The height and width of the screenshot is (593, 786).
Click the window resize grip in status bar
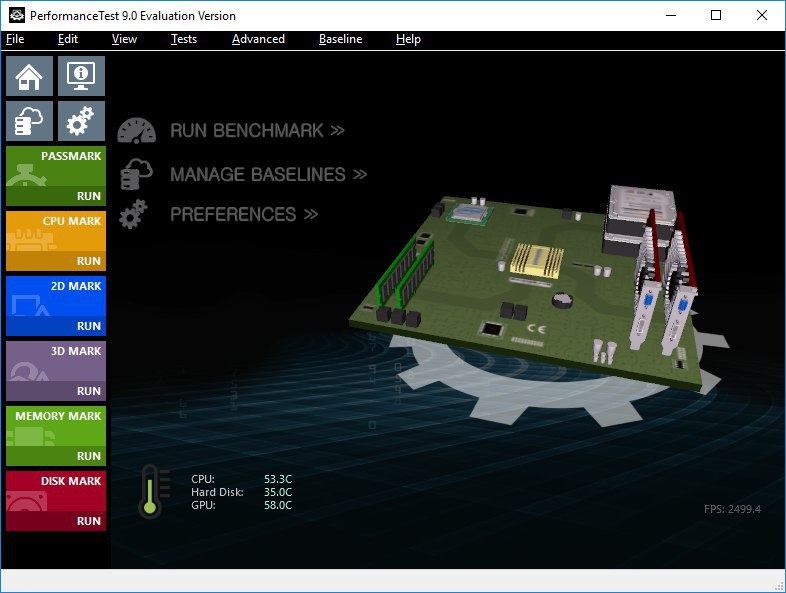click(x=778, y=585)
